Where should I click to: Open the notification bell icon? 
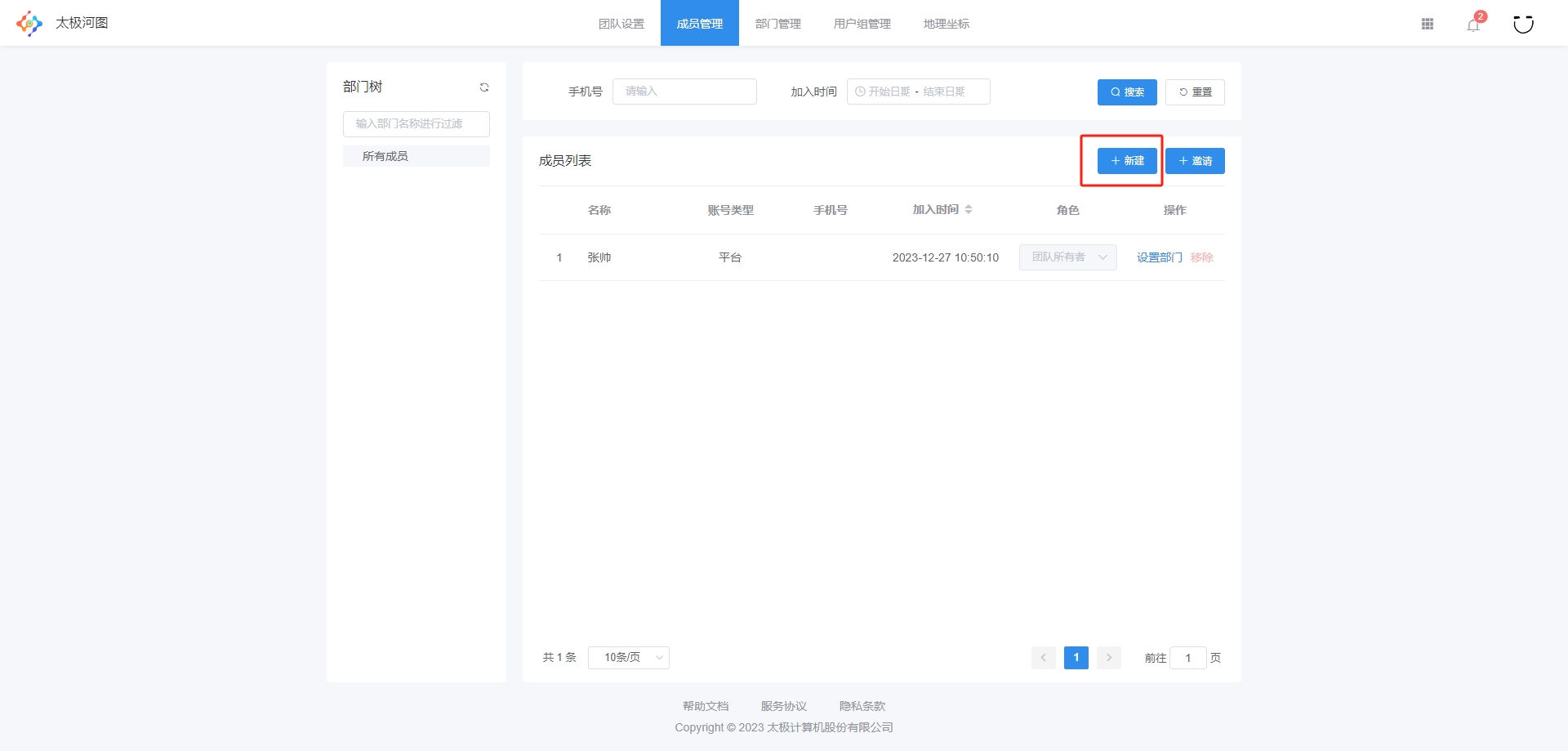(1473, 25)
